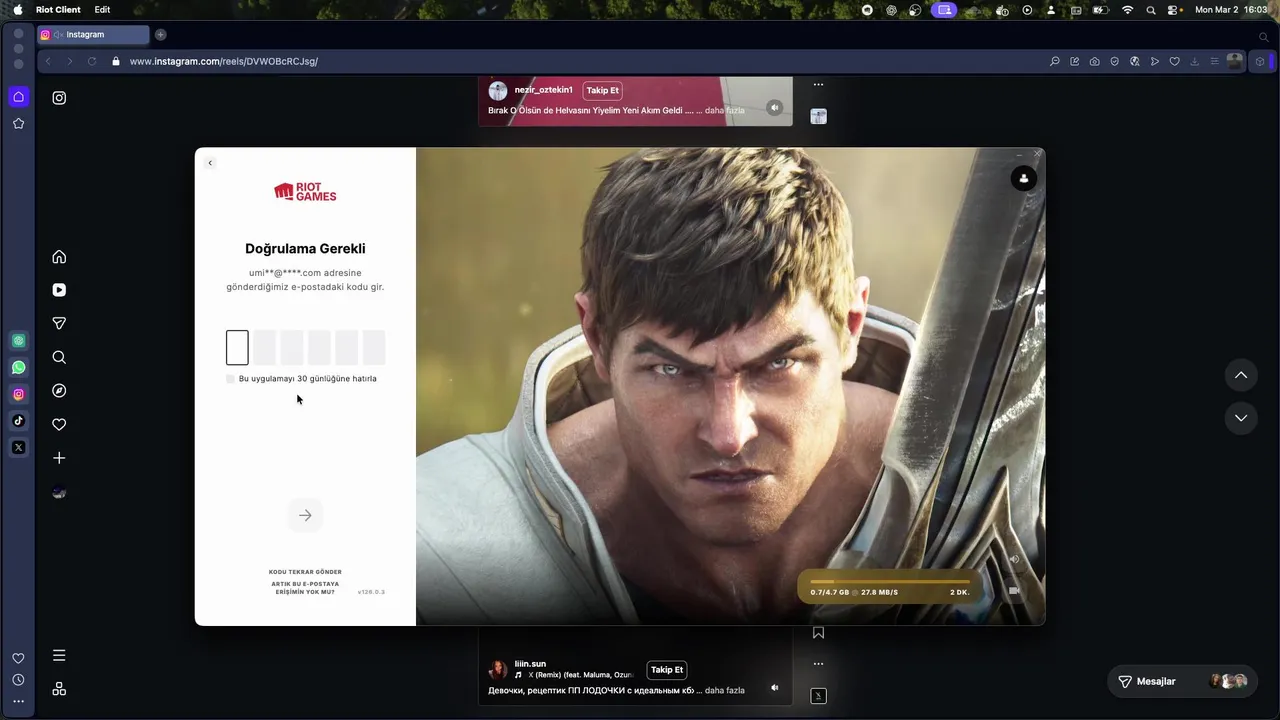Open ChatGPT icon in browser sidebar
This screenshot has width=1280, height=720.
[18, 340]
